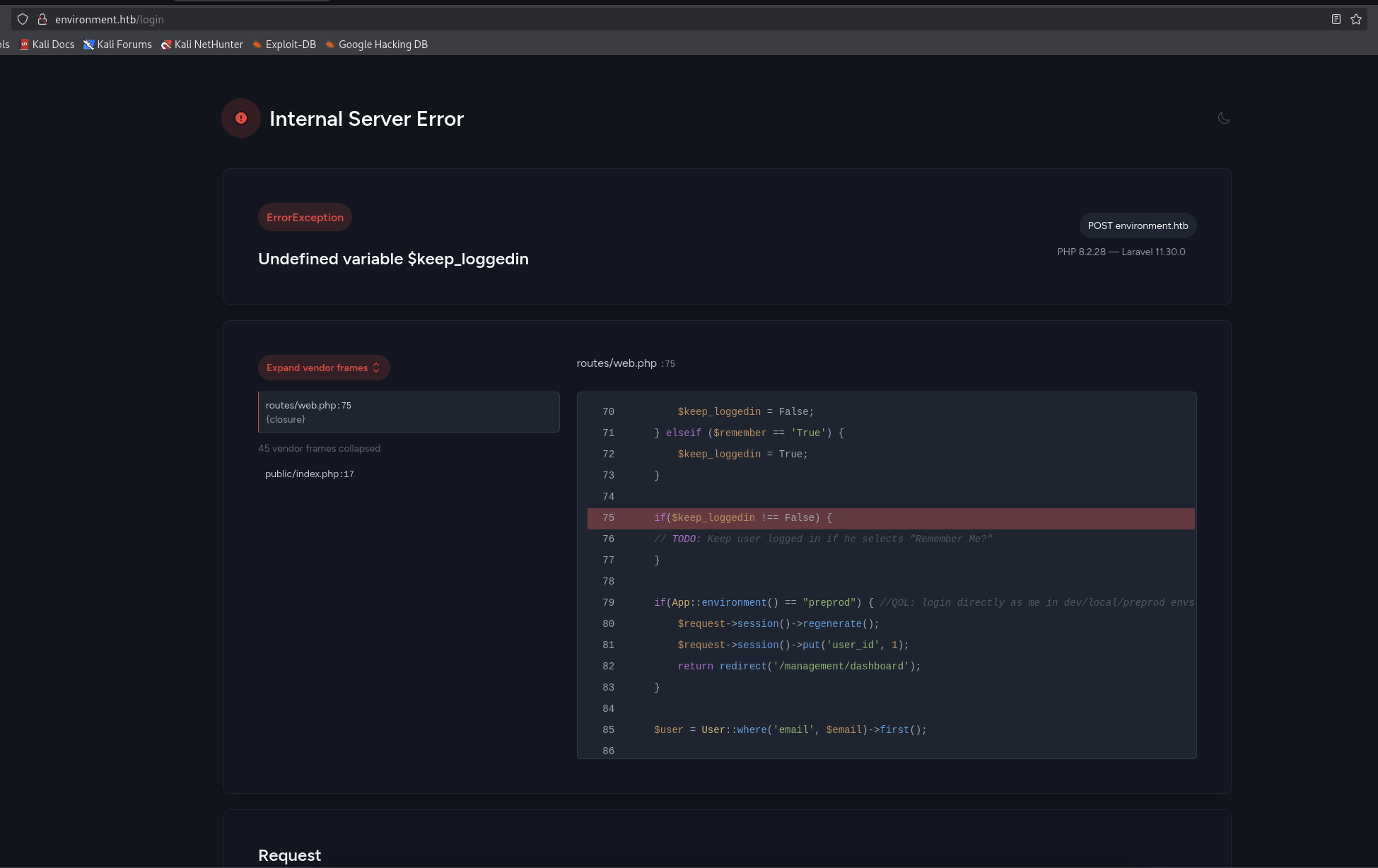Open the Kali Forums bookmark
This screenshot has height=868, width=1378.
pyautogui.click(x=117, y=45)
